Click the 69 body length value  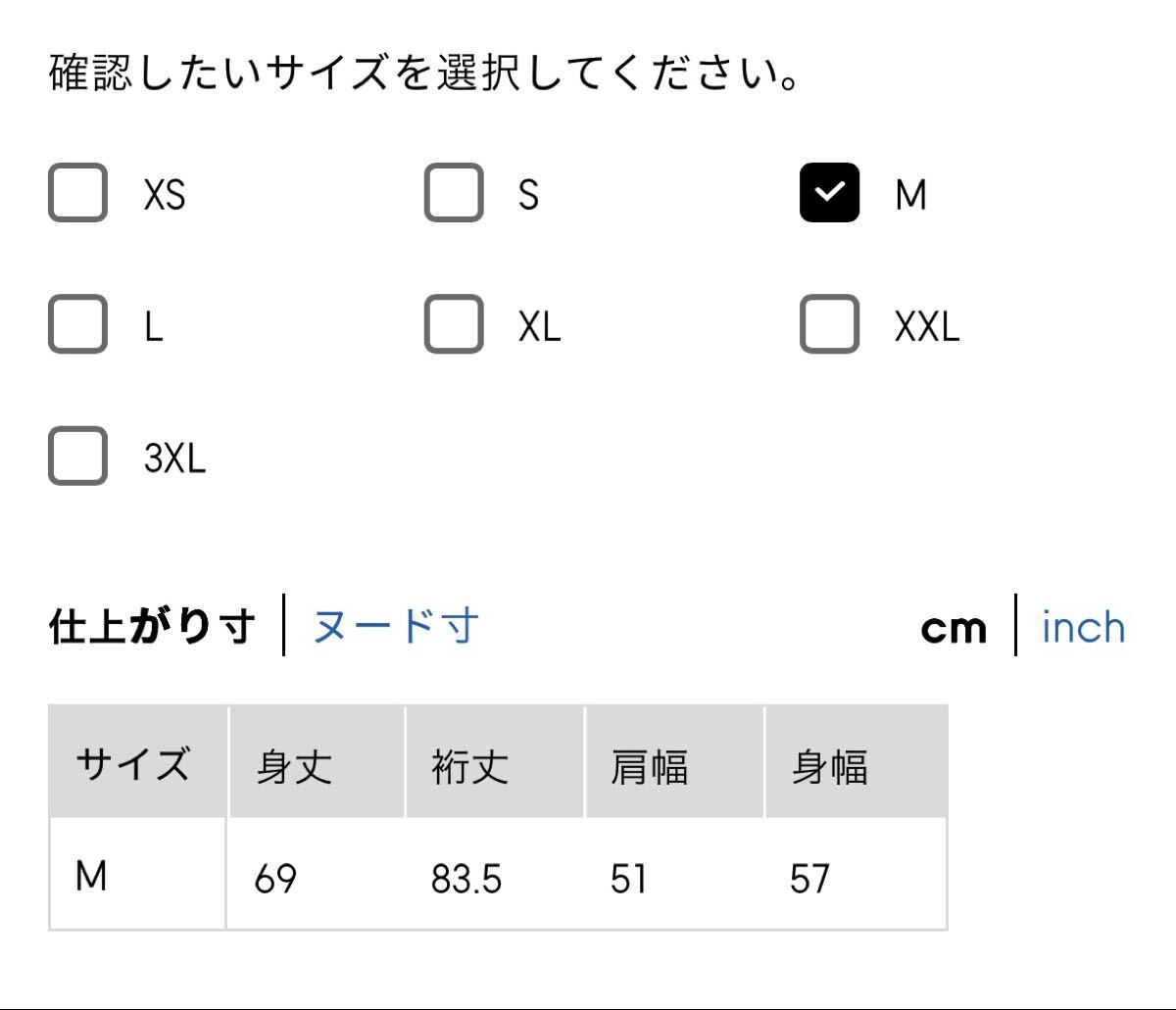(x=274, y=879)
